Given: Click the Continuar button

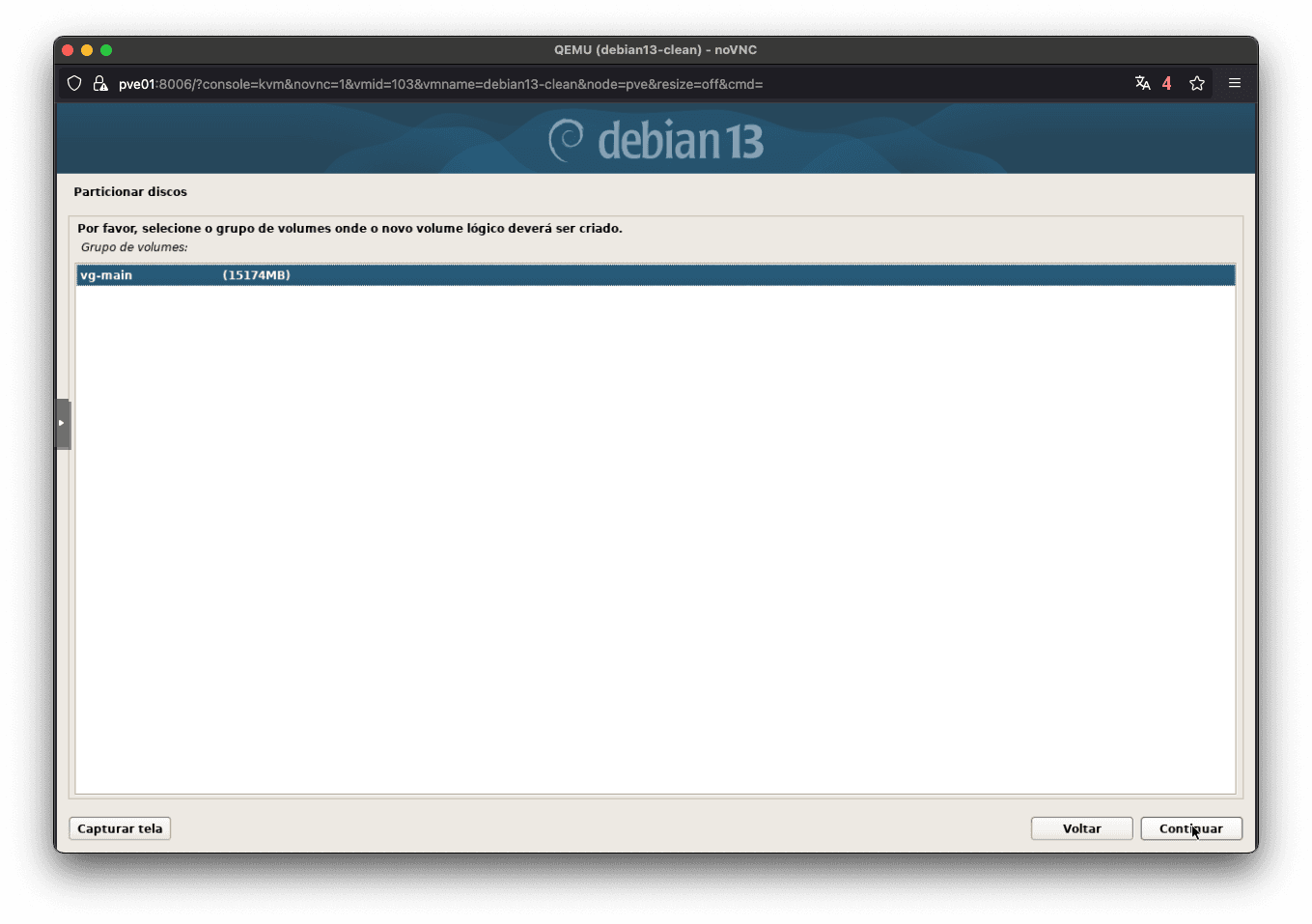Looking at the screenshot, I should [1190, 828].
